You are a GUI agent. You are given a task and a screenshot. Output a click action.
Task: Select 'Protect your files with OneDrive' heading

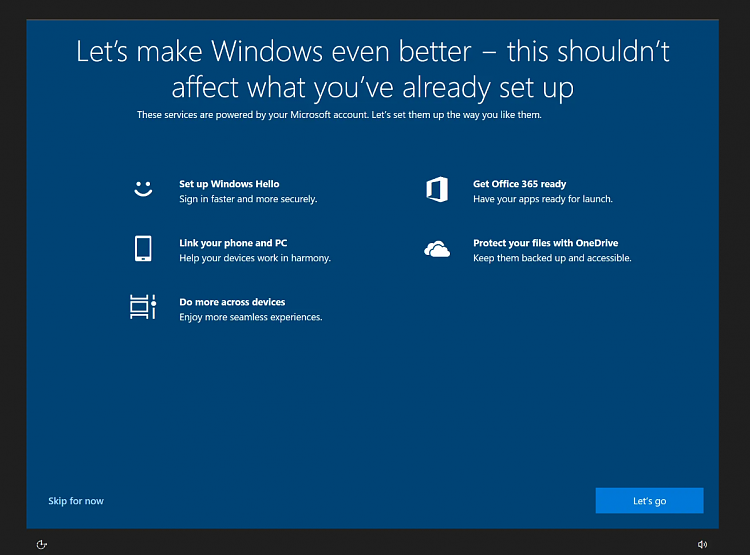pos(546,243)
